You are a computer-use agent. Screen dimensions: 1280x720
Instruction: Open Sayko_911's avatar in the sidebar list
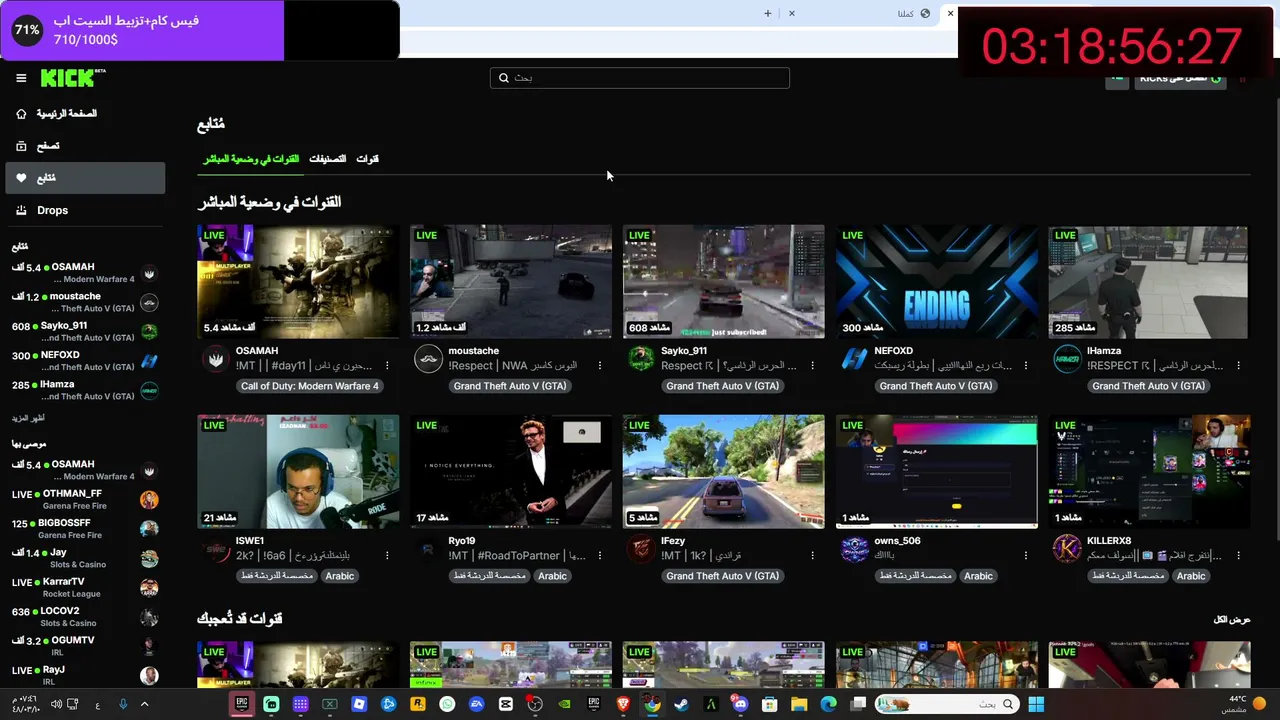click(x=149, y=332)
